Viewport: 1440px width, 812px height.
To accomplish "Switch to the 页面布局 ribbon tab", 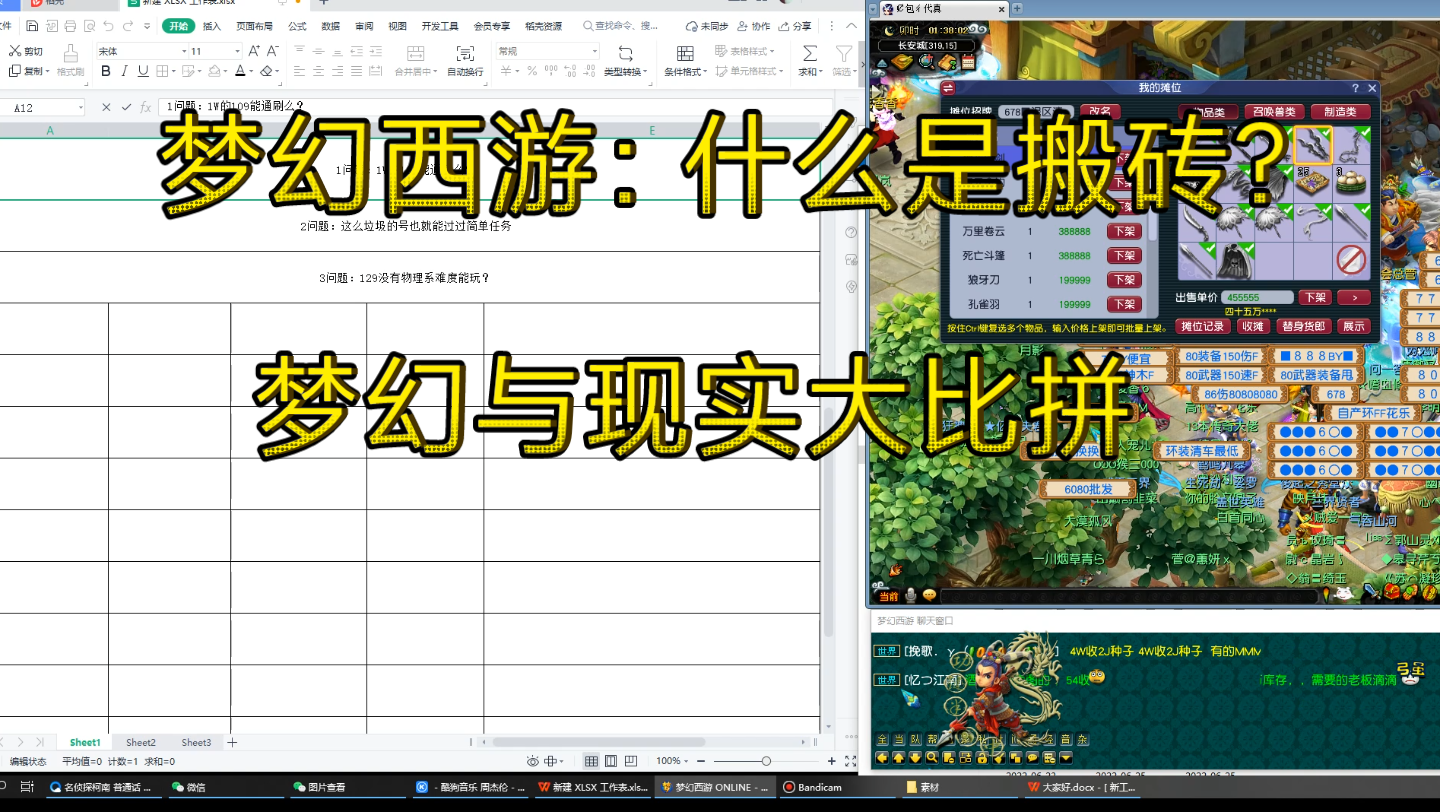I will point(254,26).
